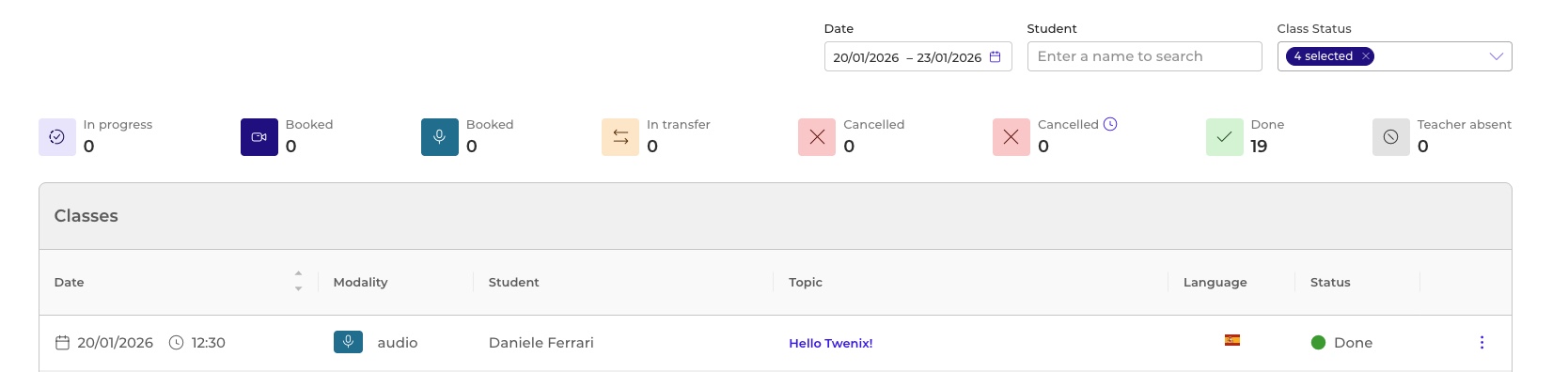Click the In progress status icon

pyautogui.click(x=57, y=137)
